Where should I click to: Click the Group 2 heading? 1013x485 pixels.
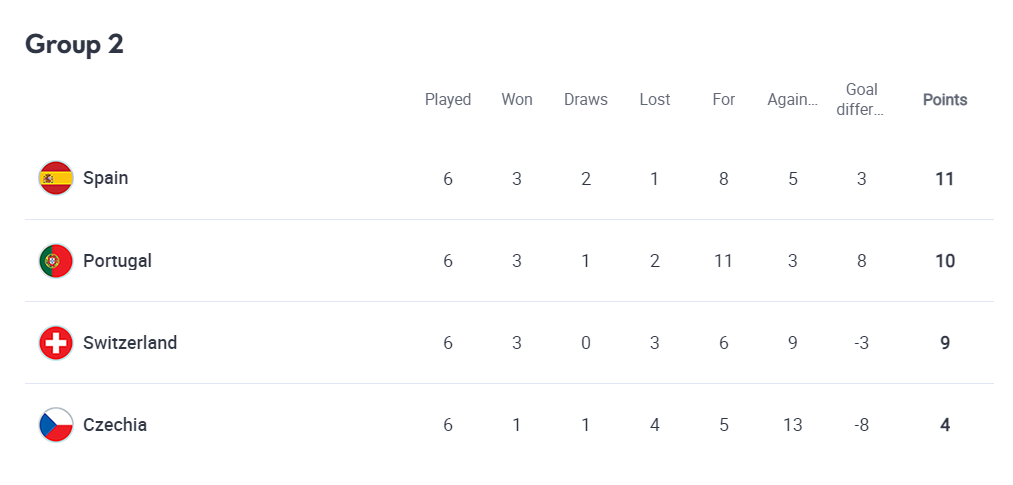(74, 45)
